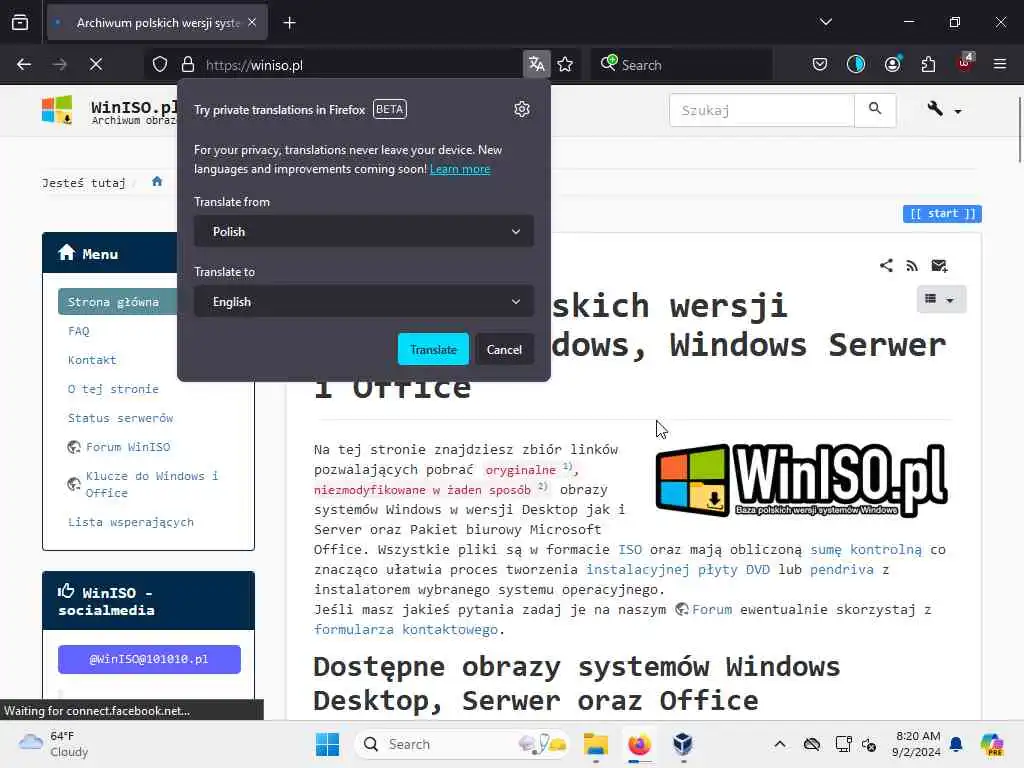This screenshot has height=768, width=1024.
Task: Click the Szukaj search field
Action: tap(761, 110)
